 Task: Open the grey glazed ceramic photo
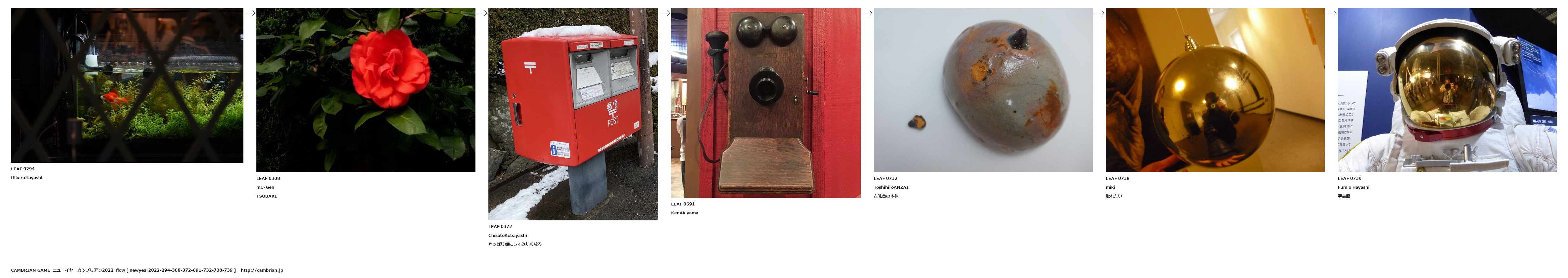click(x=983, y=90)
